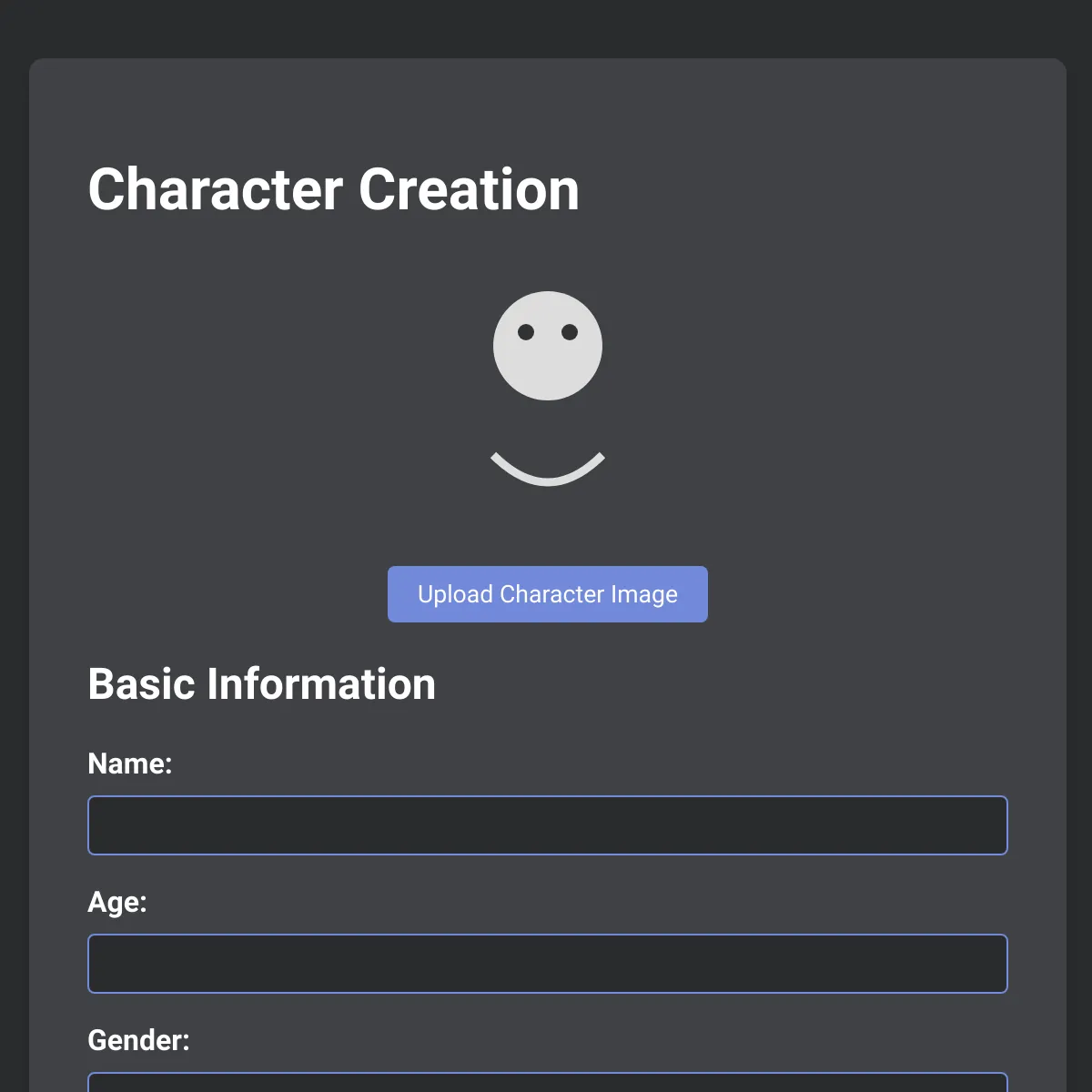1092x1092 pixels.
Task: Click the avatar's right eye dot
Action: (x=570, y=332)
